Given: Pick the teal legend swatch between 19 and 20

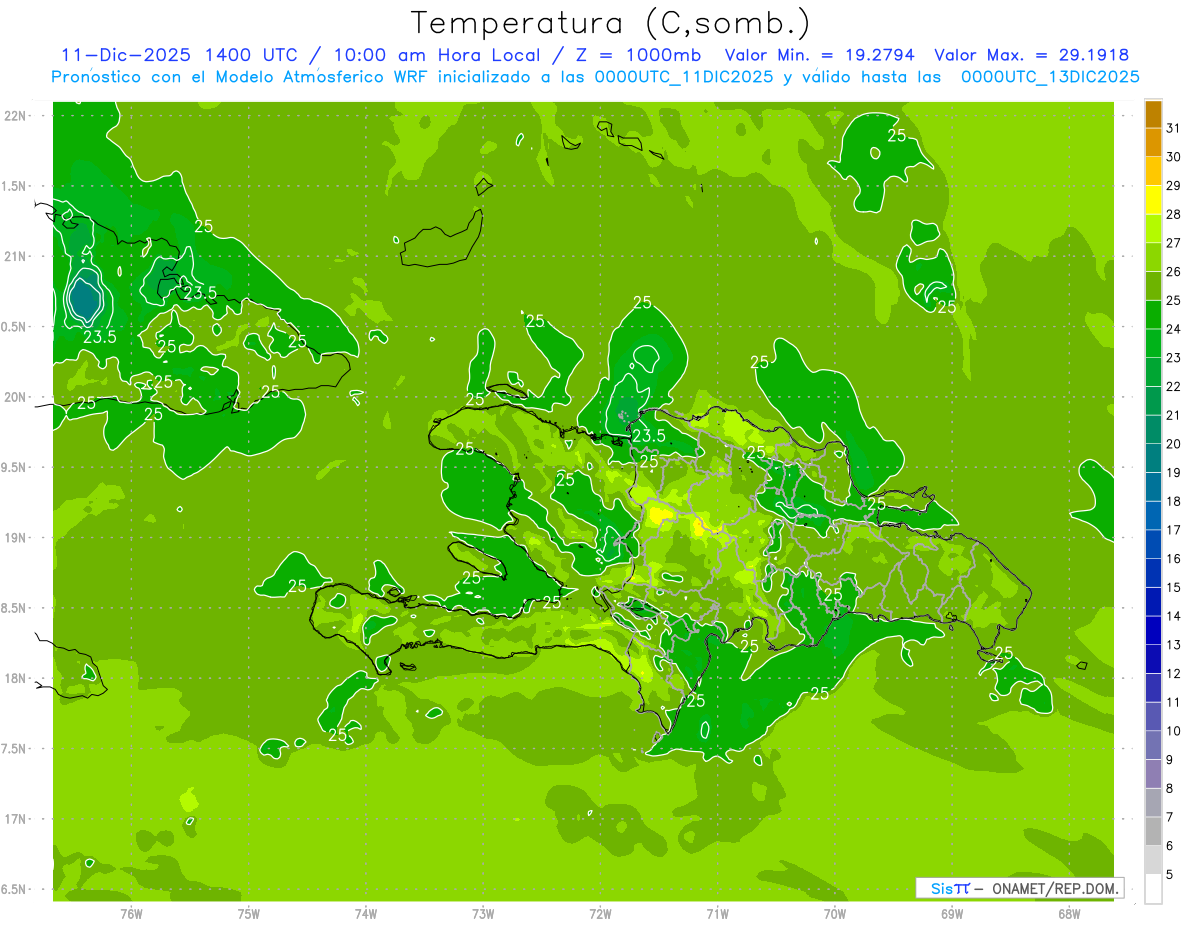Looking at the screenshot, I should click(x=1153, y=459).
